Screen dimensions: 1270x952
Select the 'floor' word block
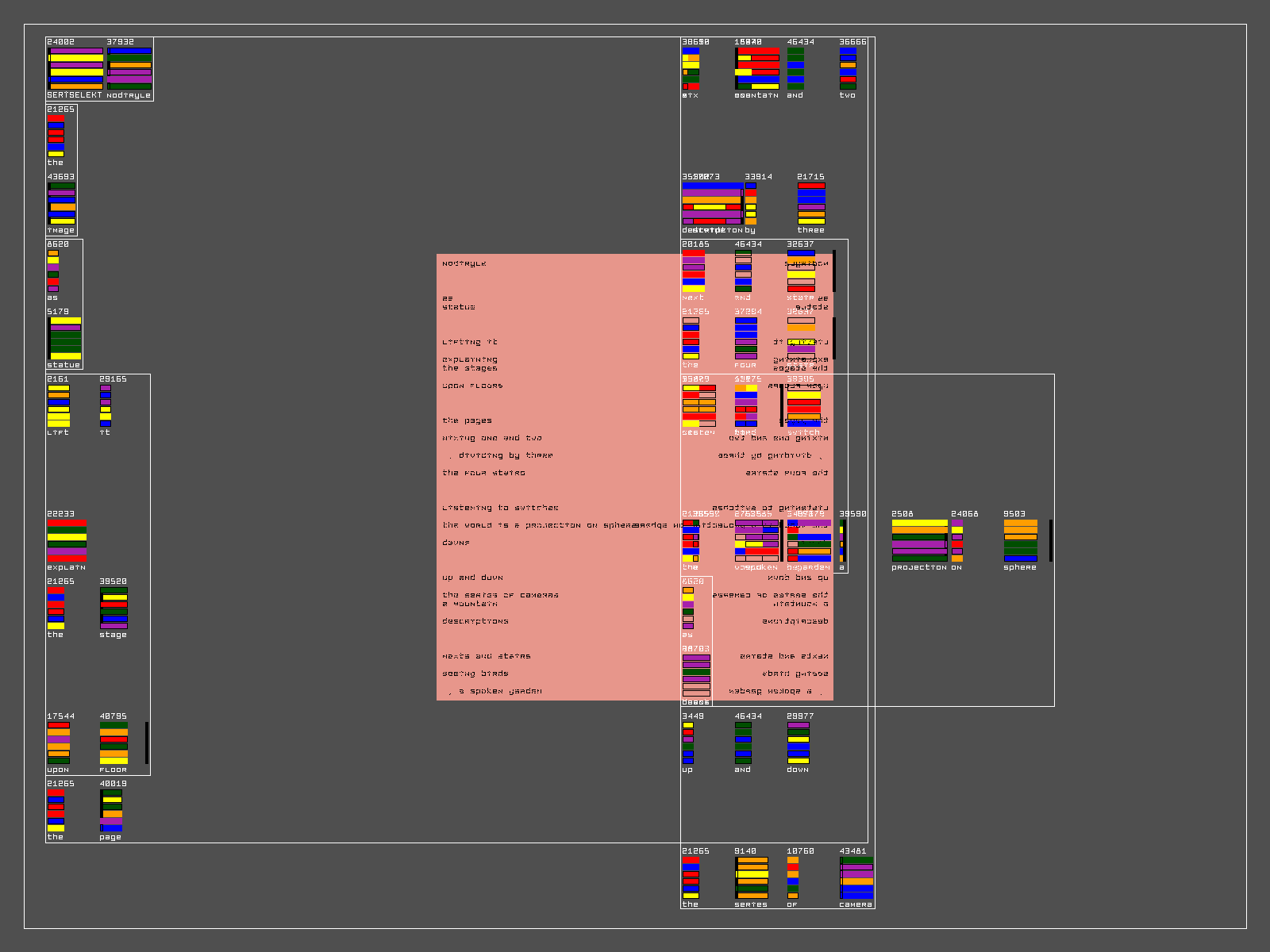[114, 743]
